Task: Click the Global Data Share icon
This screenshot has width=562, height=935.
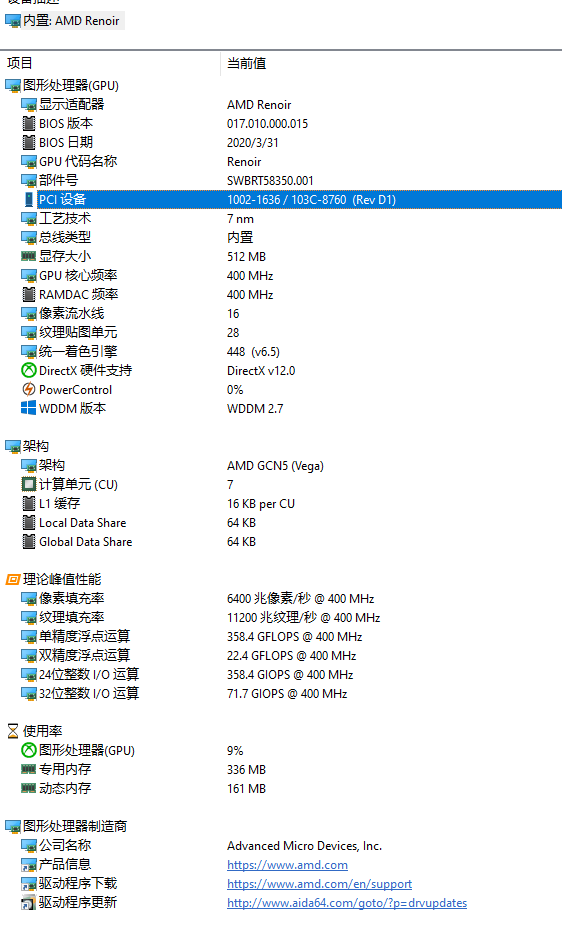Action: 29,541
